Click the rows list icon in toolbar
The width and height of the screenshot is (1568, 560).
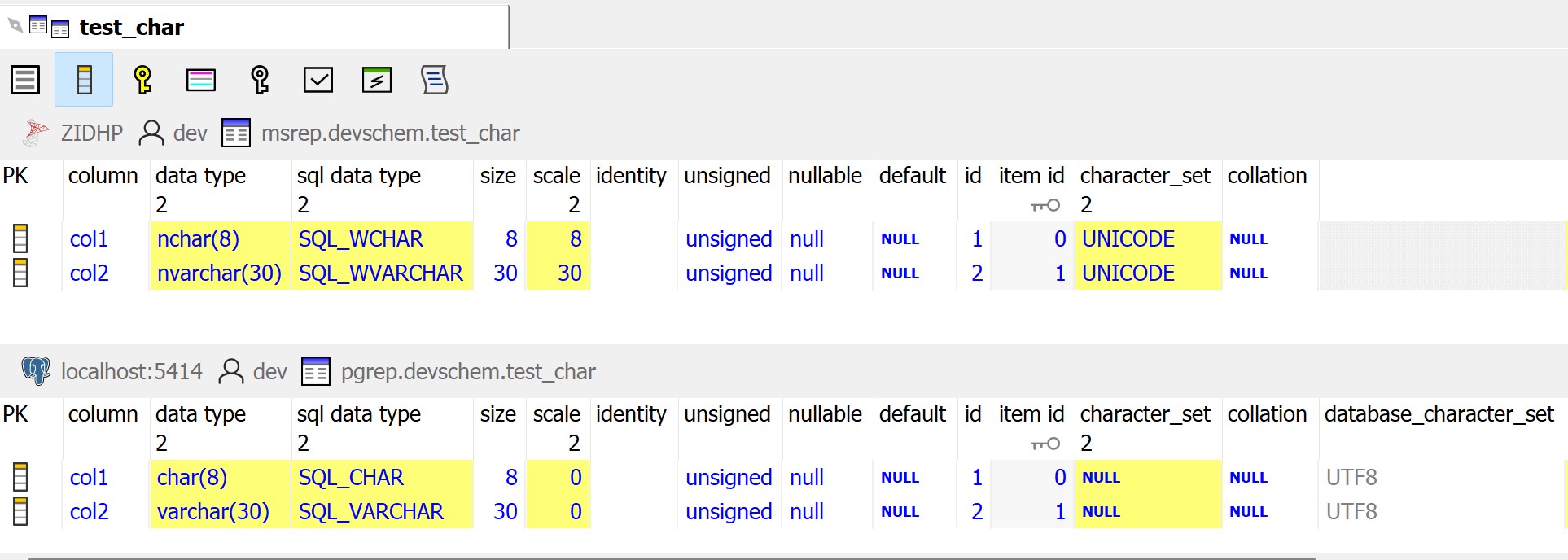(x=25, y=80)
